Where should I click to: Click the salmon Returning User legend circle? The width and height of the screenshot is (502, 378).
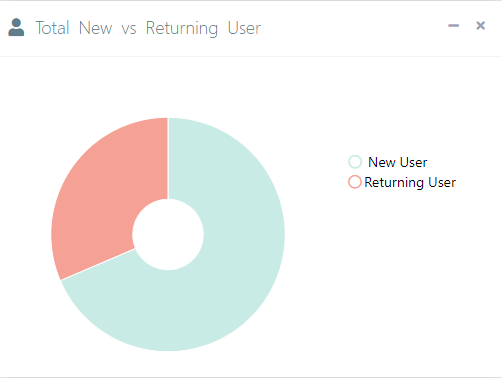tap(355, 182)
